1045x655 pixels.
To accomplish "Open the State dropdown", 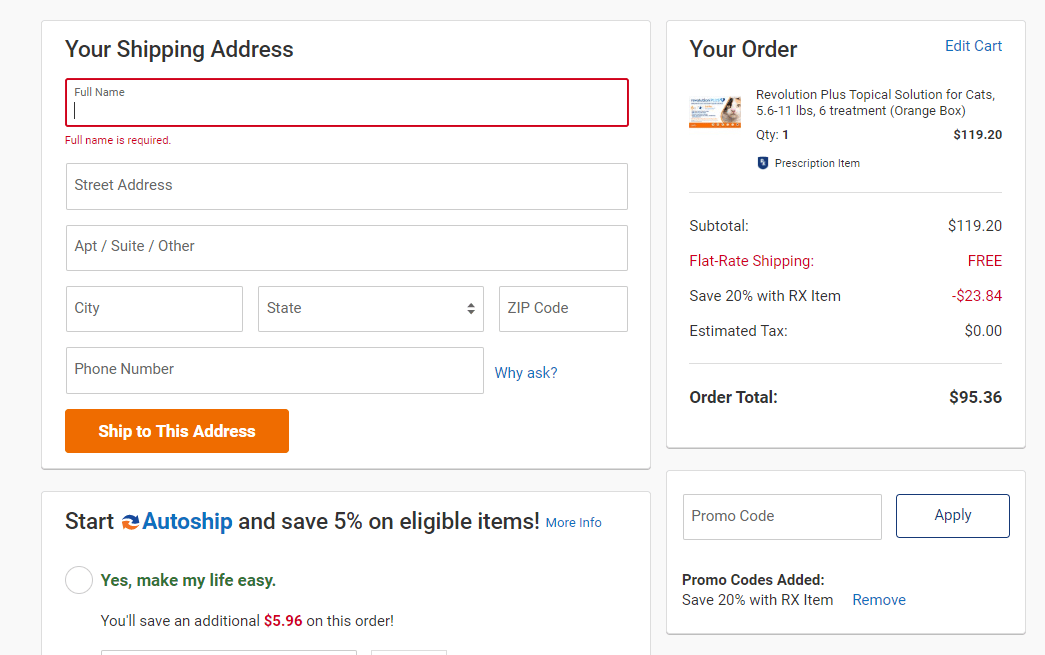I will coord(370,308).
